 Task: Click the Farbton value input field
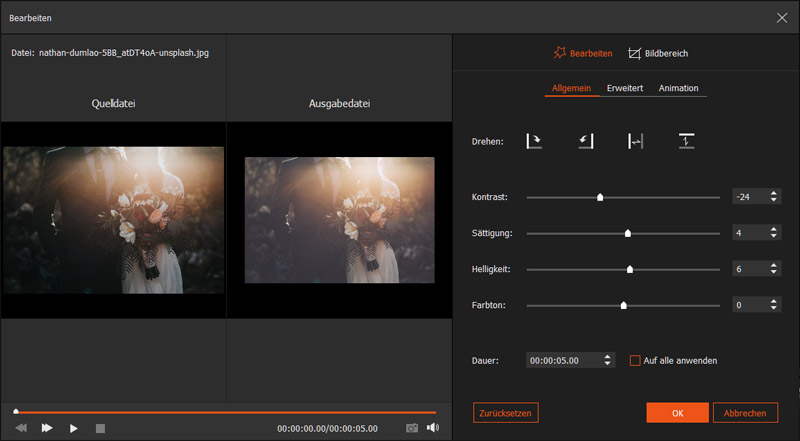[748, 305]
